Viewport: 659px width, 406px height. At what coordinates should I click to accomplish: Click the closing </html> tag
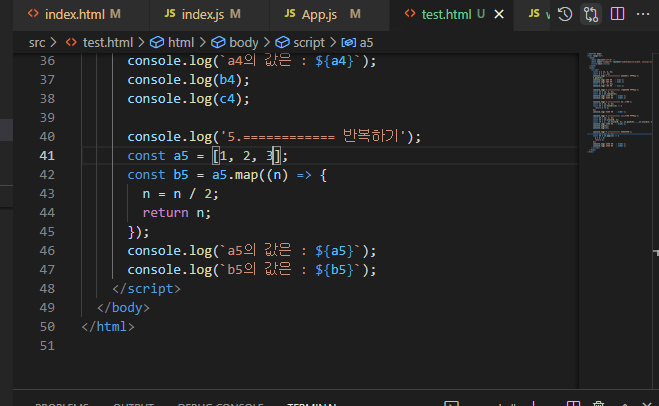[x=108, y=327]
